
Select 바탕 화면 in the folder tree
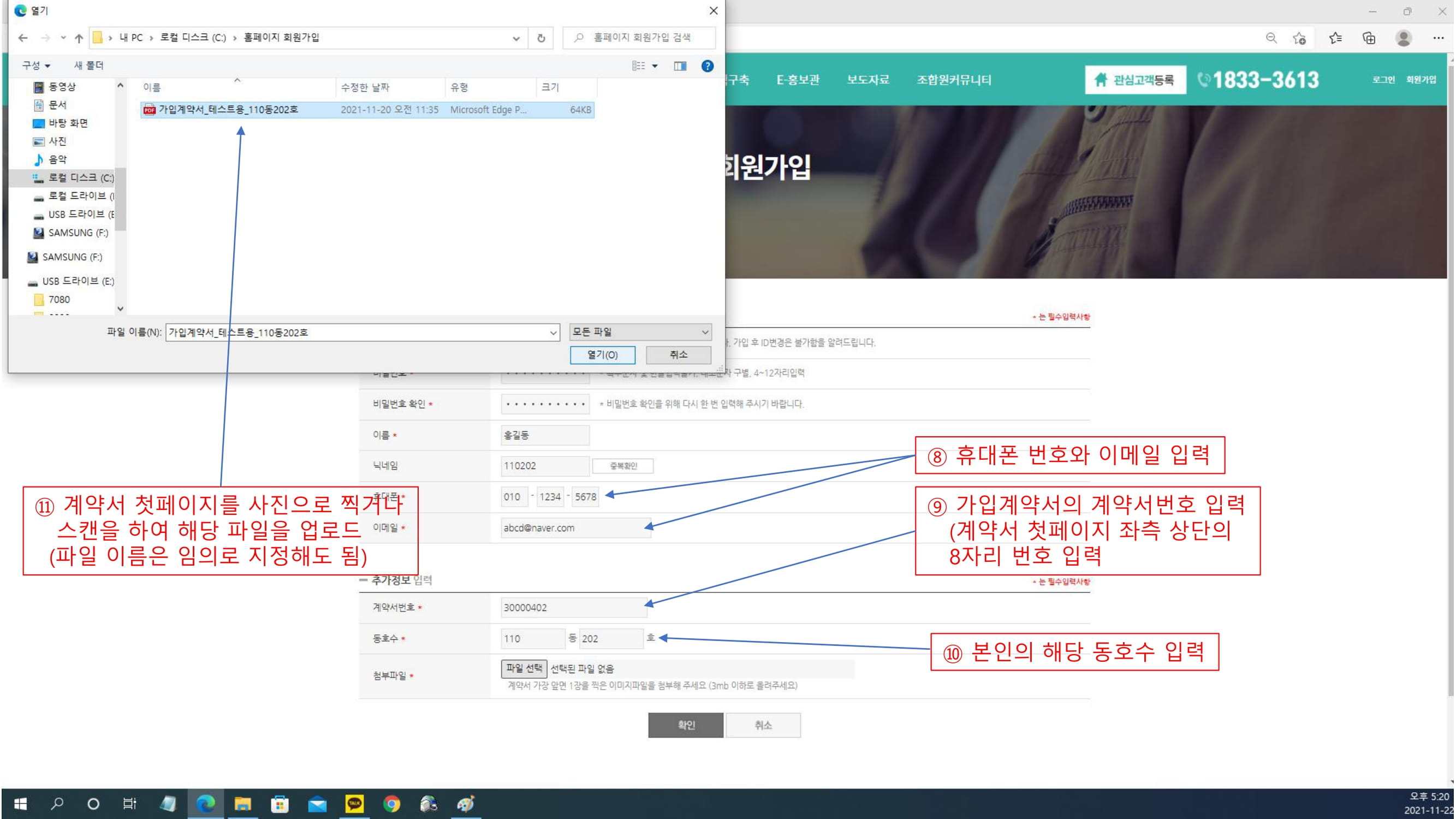68,123
